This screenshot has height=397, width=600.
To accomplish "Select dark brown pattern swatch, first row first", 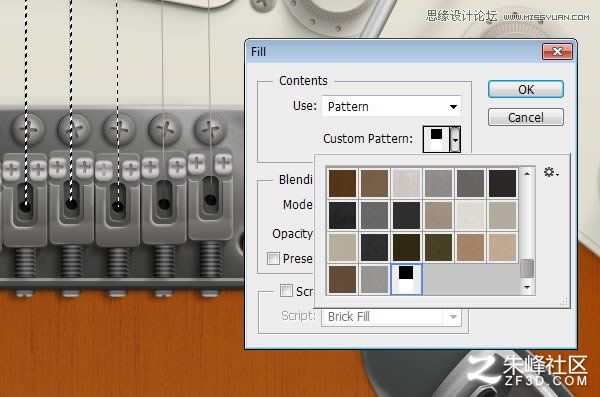I will pyautogui.click(x=342, y=183).
